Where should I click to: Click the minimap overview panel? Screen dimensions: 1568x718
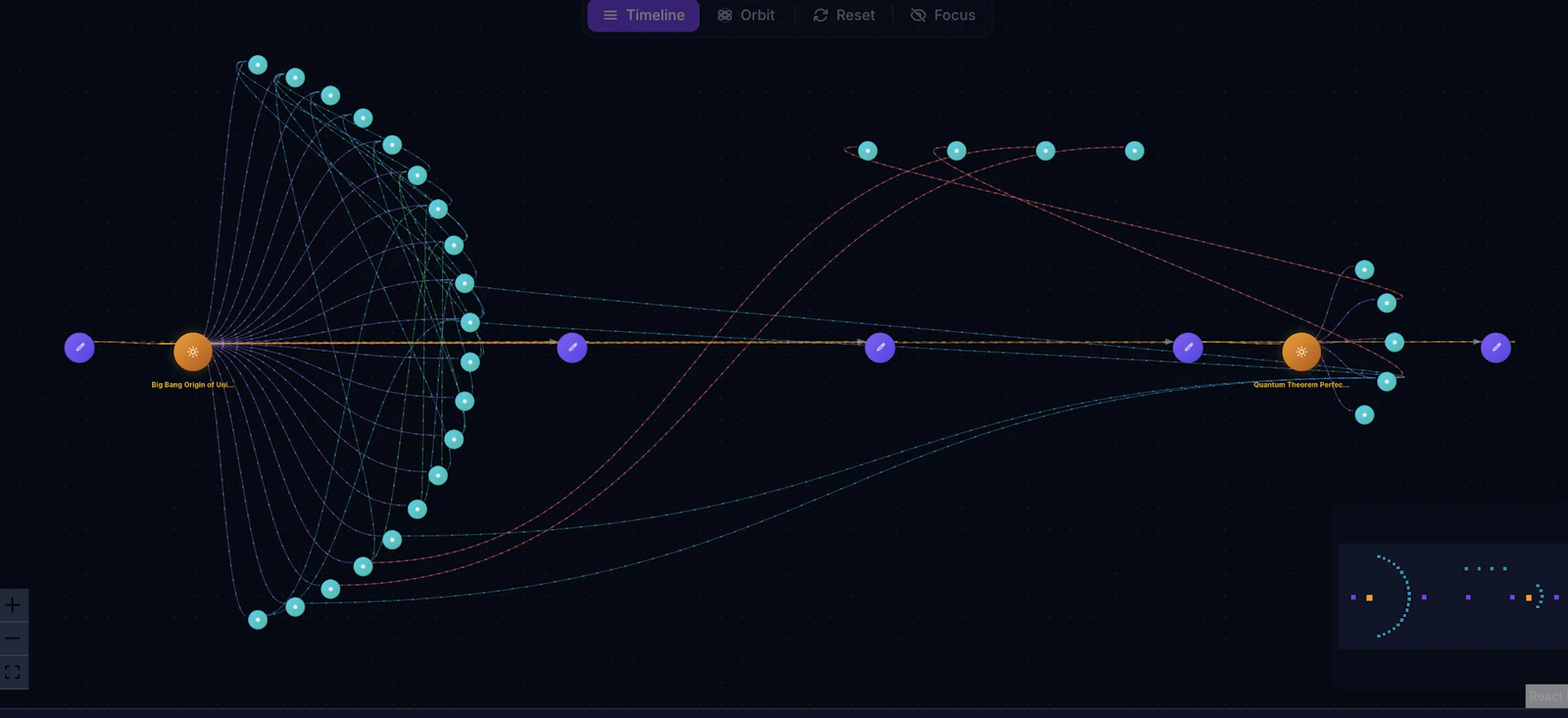[1452, 596]
